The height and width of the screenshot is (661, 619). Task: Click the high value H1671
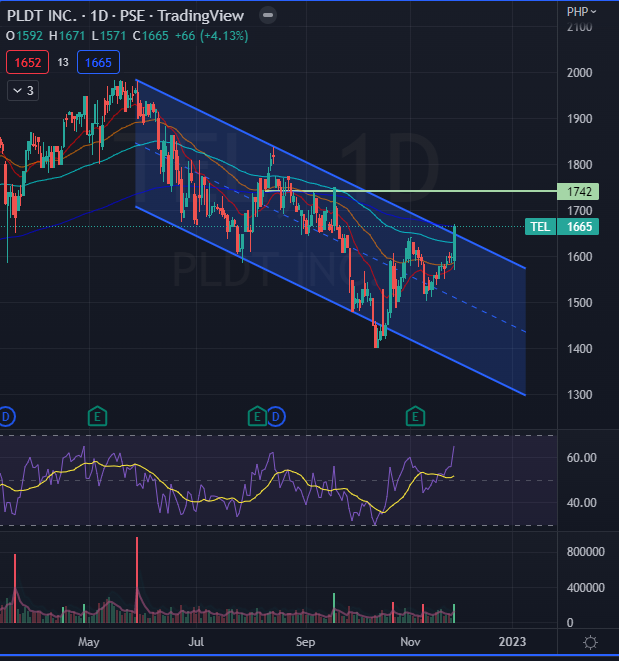click(67, 36)
